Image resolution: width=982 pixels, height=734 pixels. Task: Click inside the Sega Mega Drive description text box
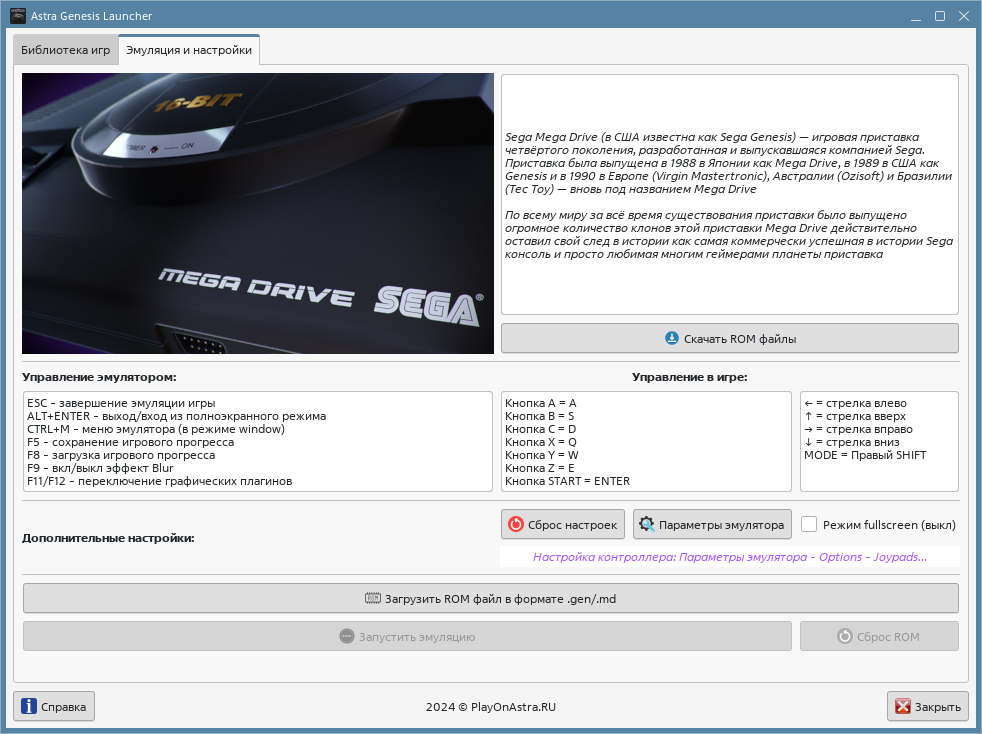tap(730, 195)
